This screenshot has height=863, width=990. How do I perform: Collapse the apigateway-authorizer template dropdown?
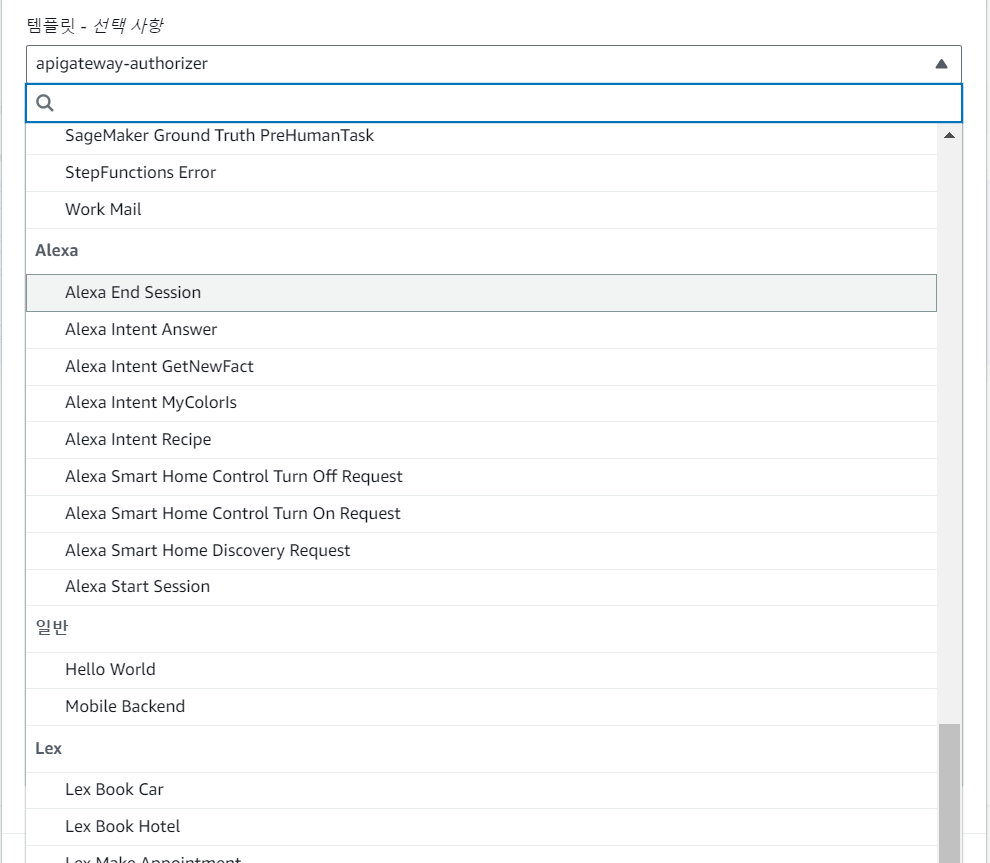[x=493, y=64]
